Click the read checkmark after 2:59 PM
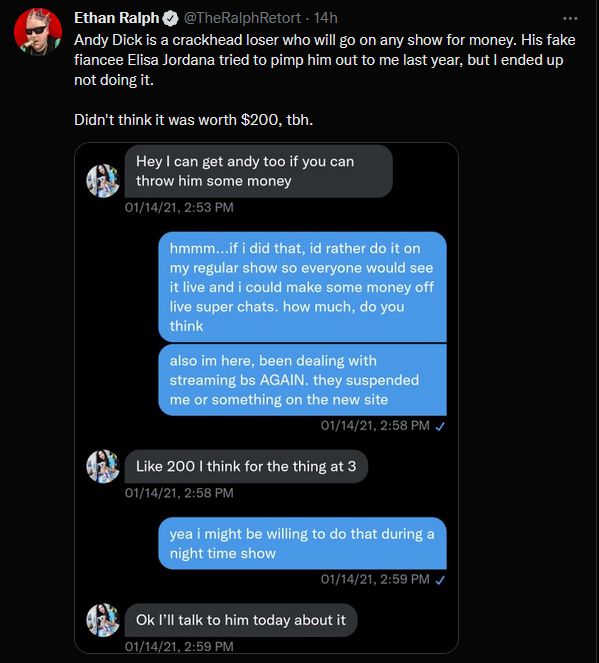The image size is (599, 663). pos(440,580)
